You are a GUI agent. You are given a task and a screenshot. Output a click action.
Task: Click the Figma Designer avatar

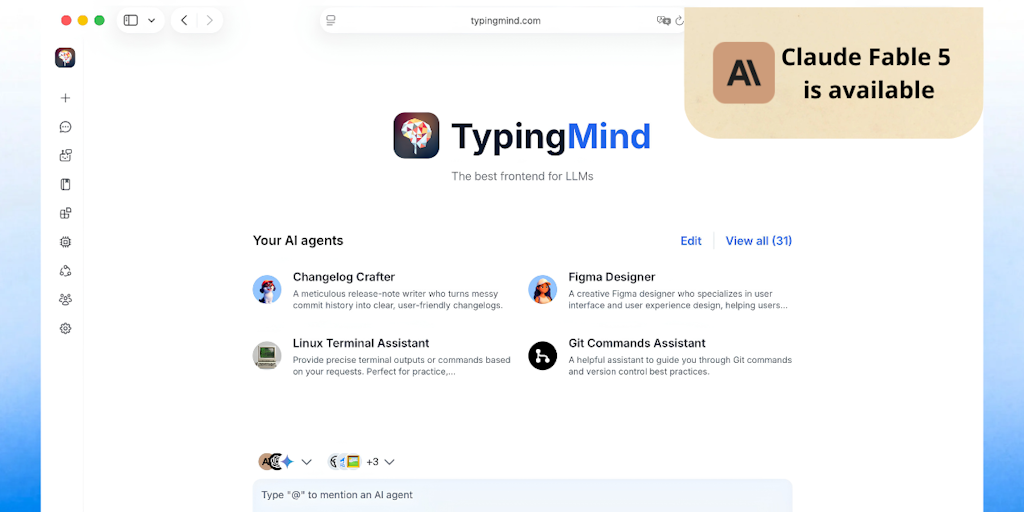coord(543,289)
